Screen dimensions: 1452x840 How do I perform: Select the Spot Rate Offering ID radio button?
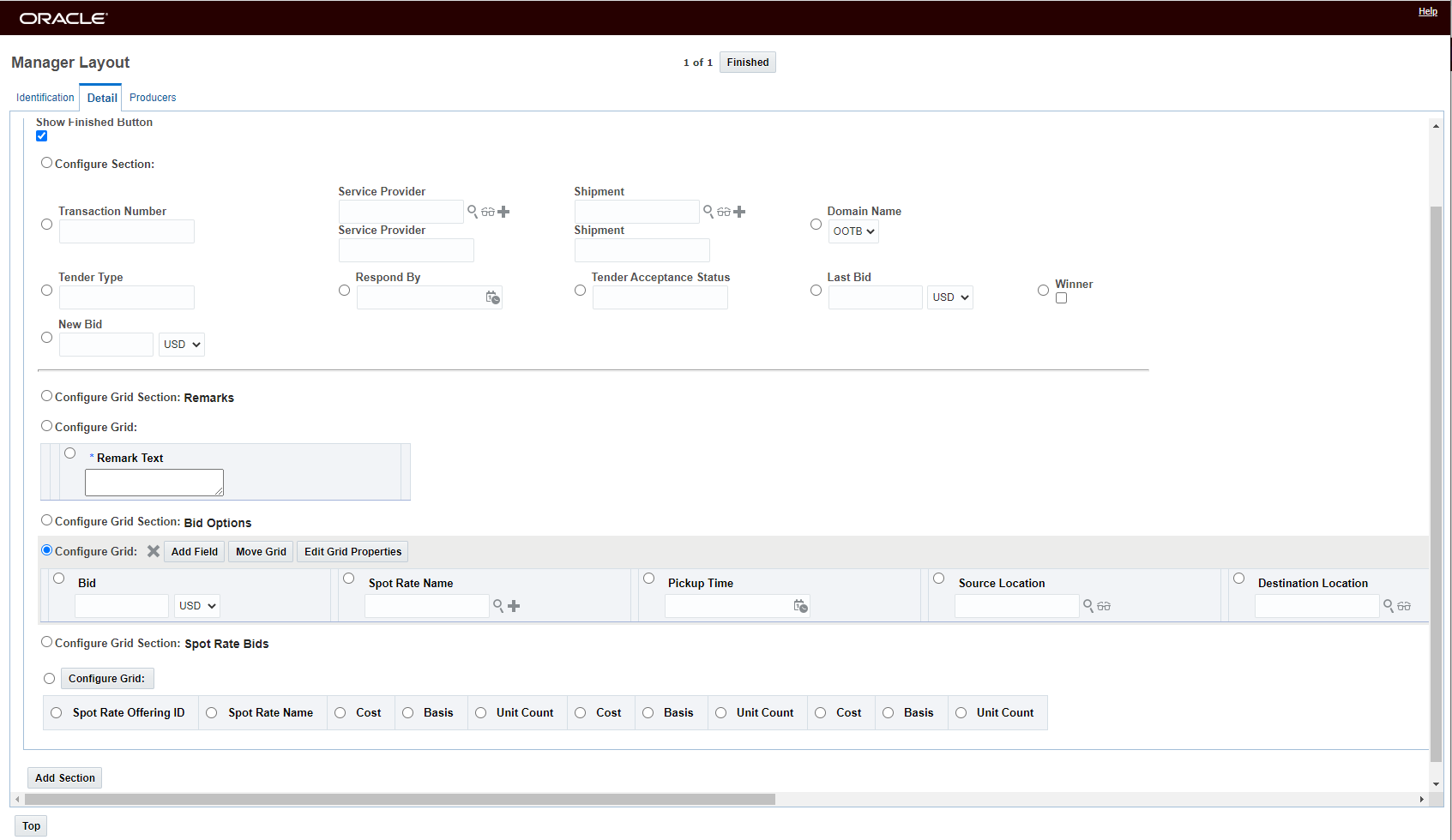pyautogui.click(x=57, y=713)
